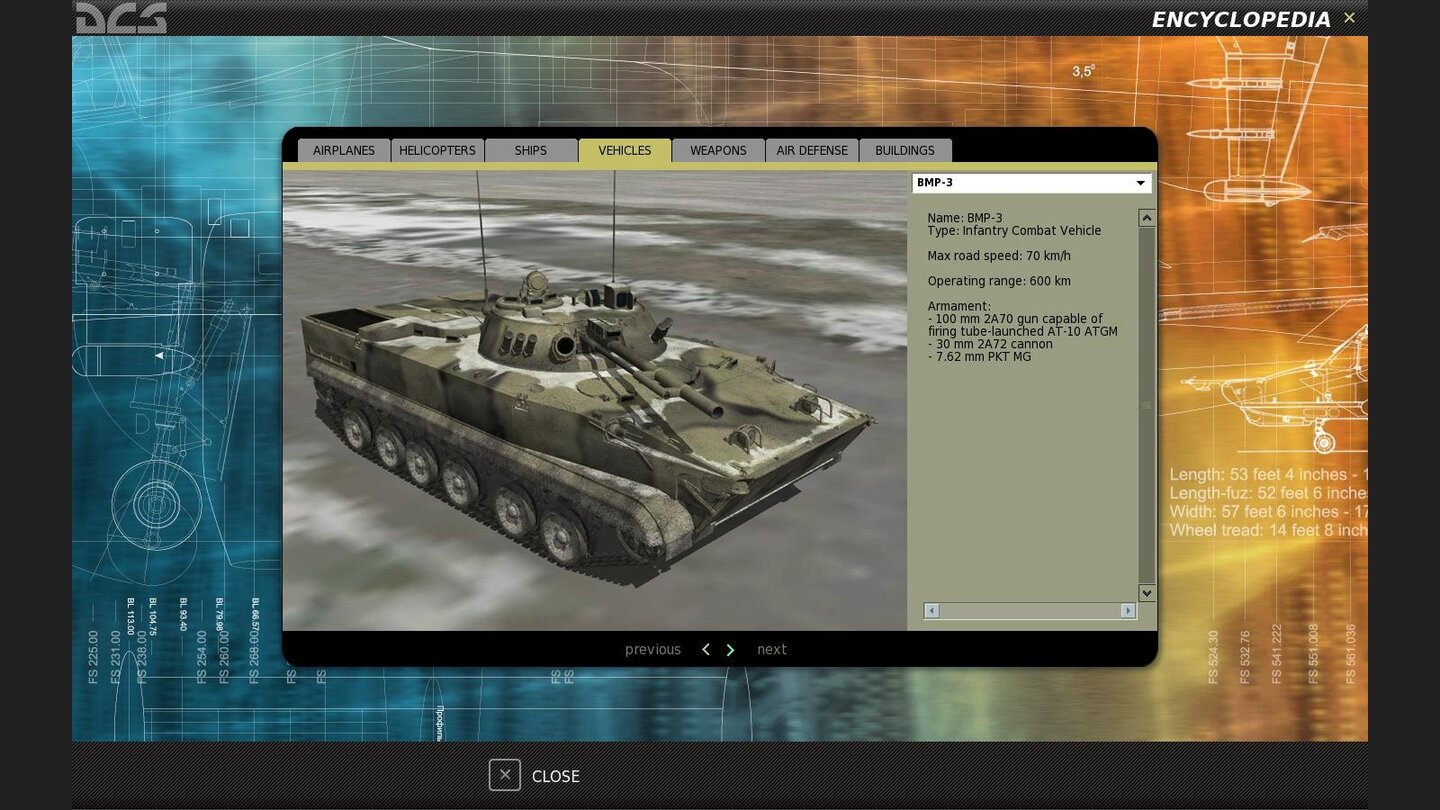
Task: Click the VEHICLES tab
Action: pos(625,150)
